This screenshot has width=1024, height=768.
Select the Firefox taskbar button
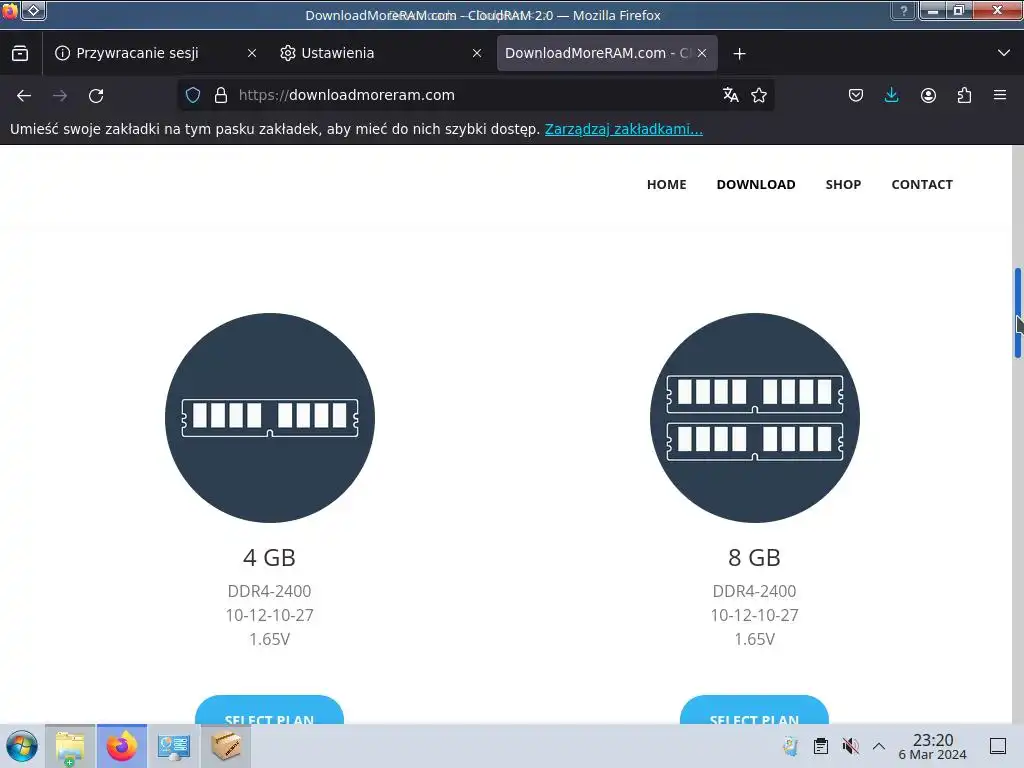click(x=122, y=746)
